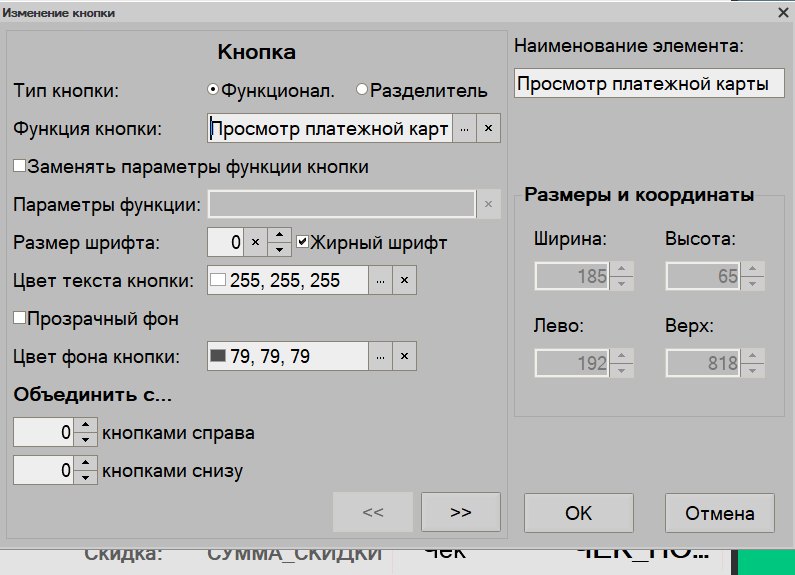Increase Верх with up arrow
The height and width of the screenshot is (575, 795).
[752, 356]
